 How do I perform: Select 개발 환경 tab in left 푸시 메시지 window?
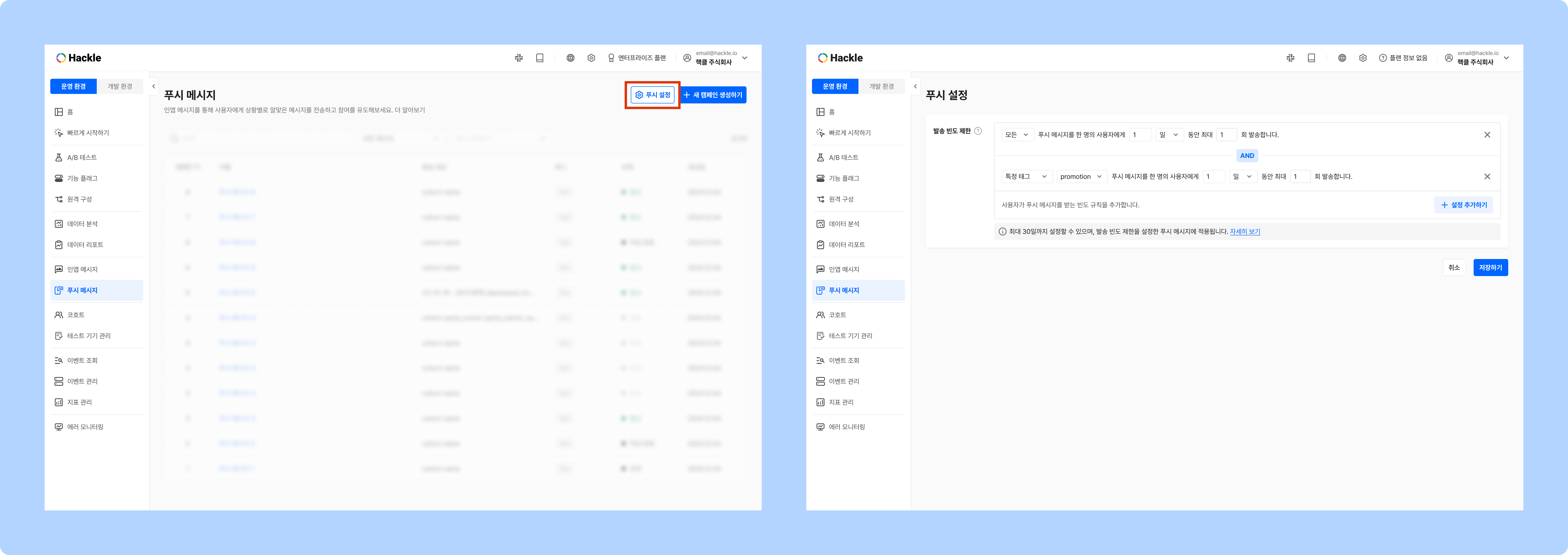pos(120,86)
